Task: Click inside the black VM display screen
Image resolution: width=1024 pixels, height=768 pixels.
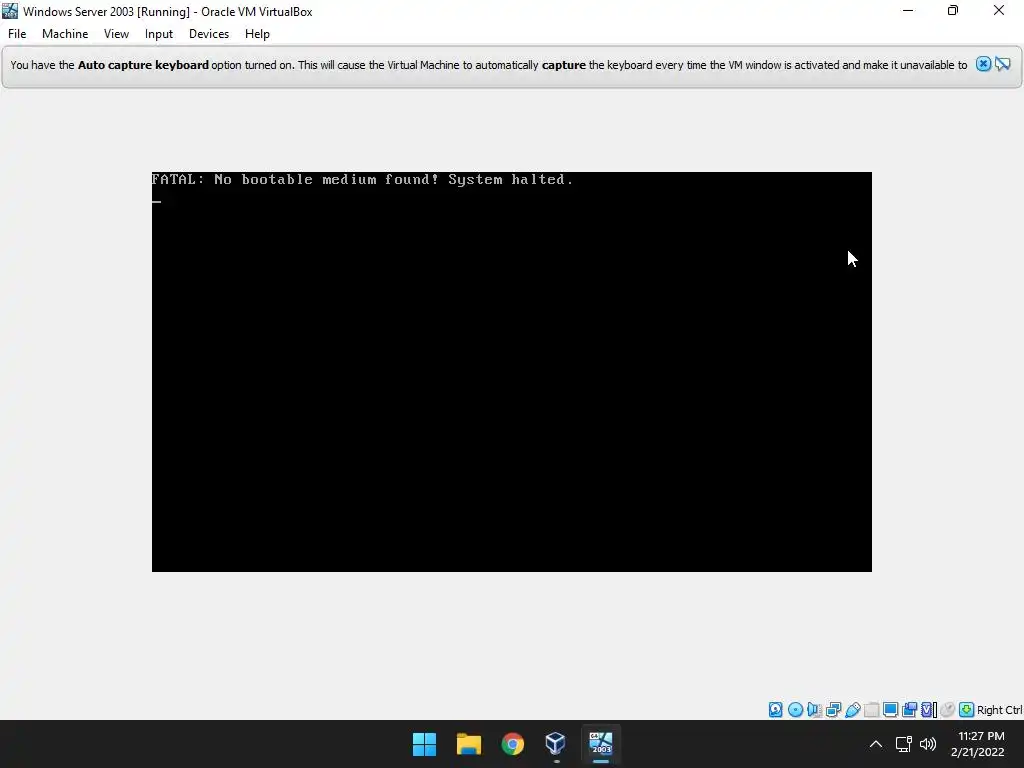Action: pos(511,372)
